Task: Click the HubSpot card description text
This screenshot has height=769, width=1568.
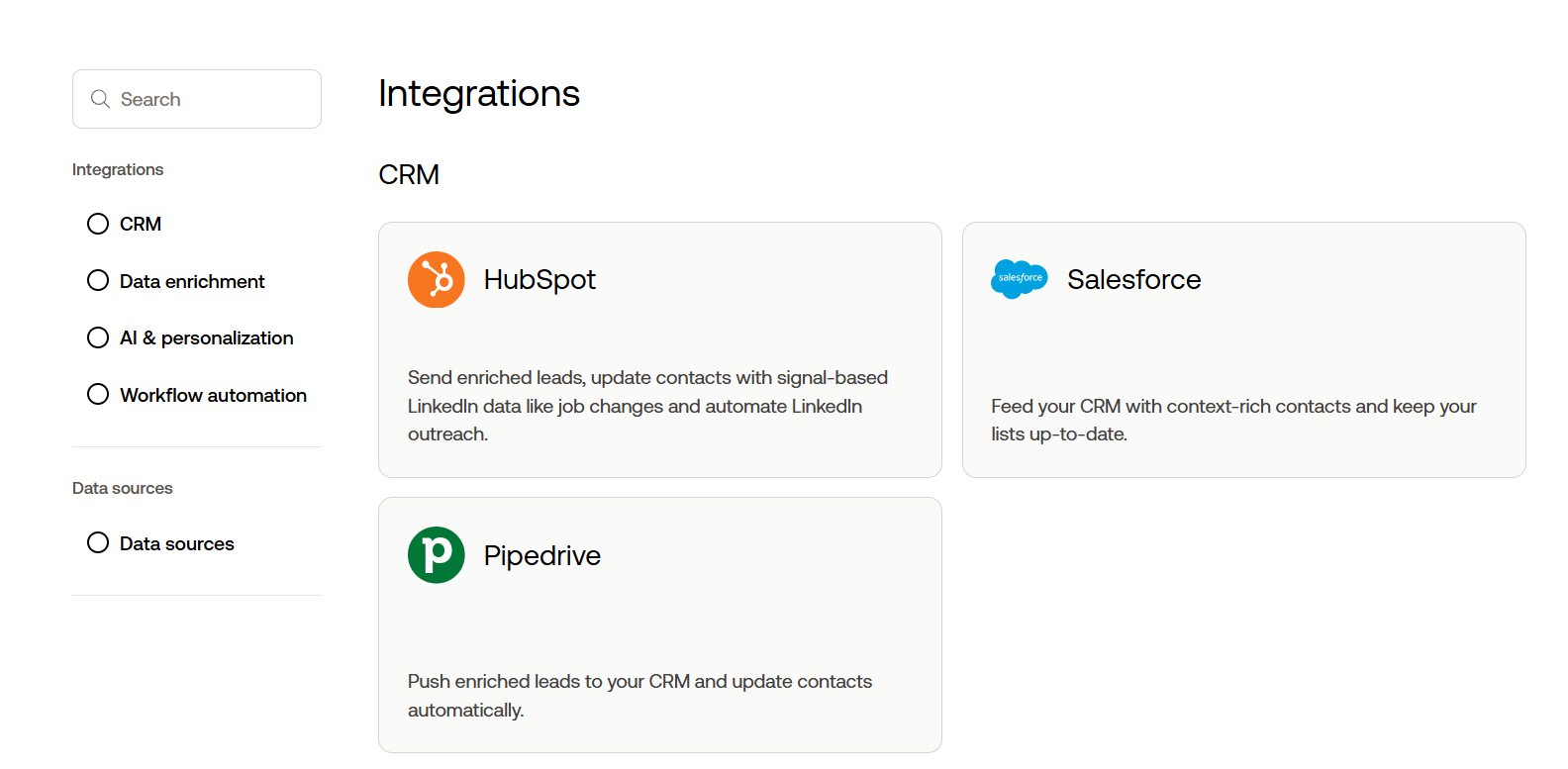Action: 647,406
